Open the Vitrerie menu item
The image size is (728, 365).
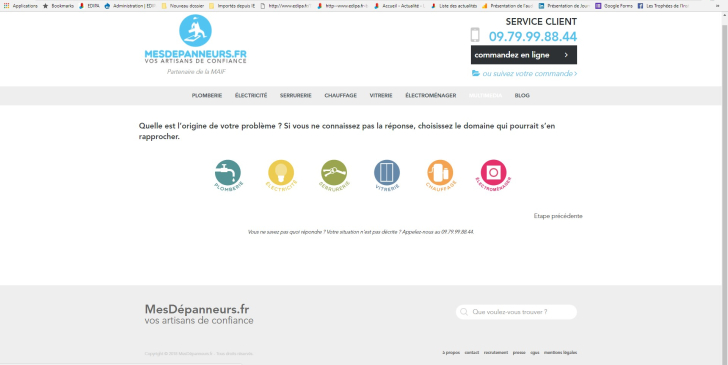pyautogui.click(x=381, y=96)
